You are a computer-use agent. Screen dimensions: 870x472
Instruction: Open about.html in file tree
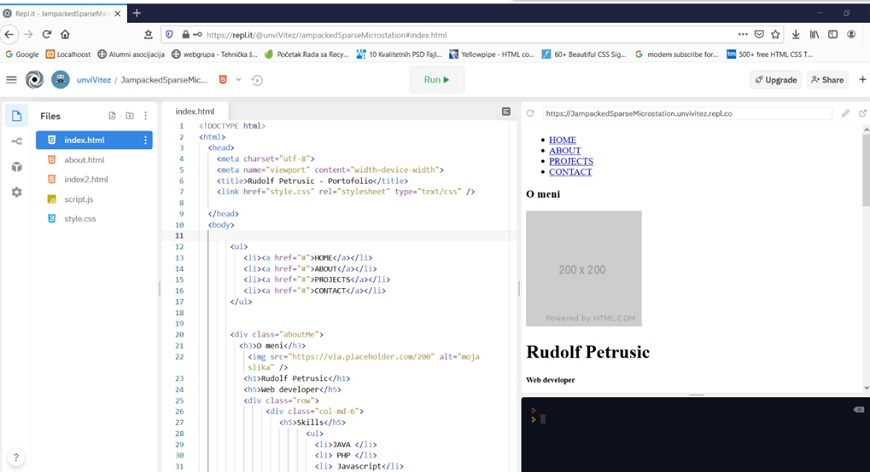click(94, 160)
